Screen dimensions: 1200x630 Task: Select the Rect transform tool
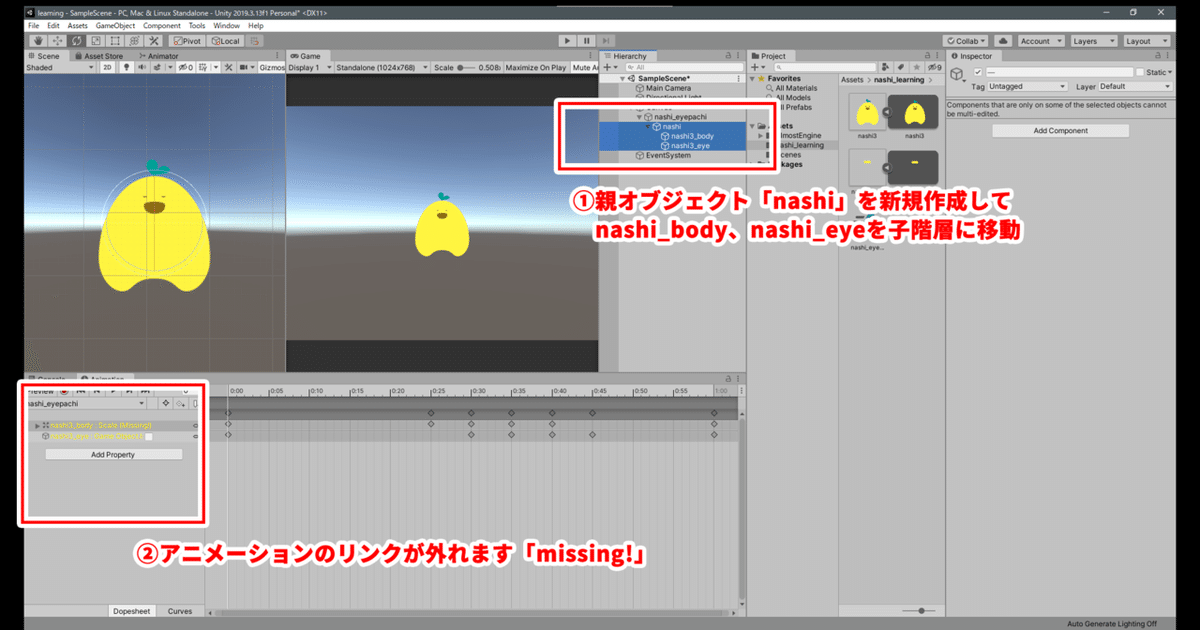114,41
